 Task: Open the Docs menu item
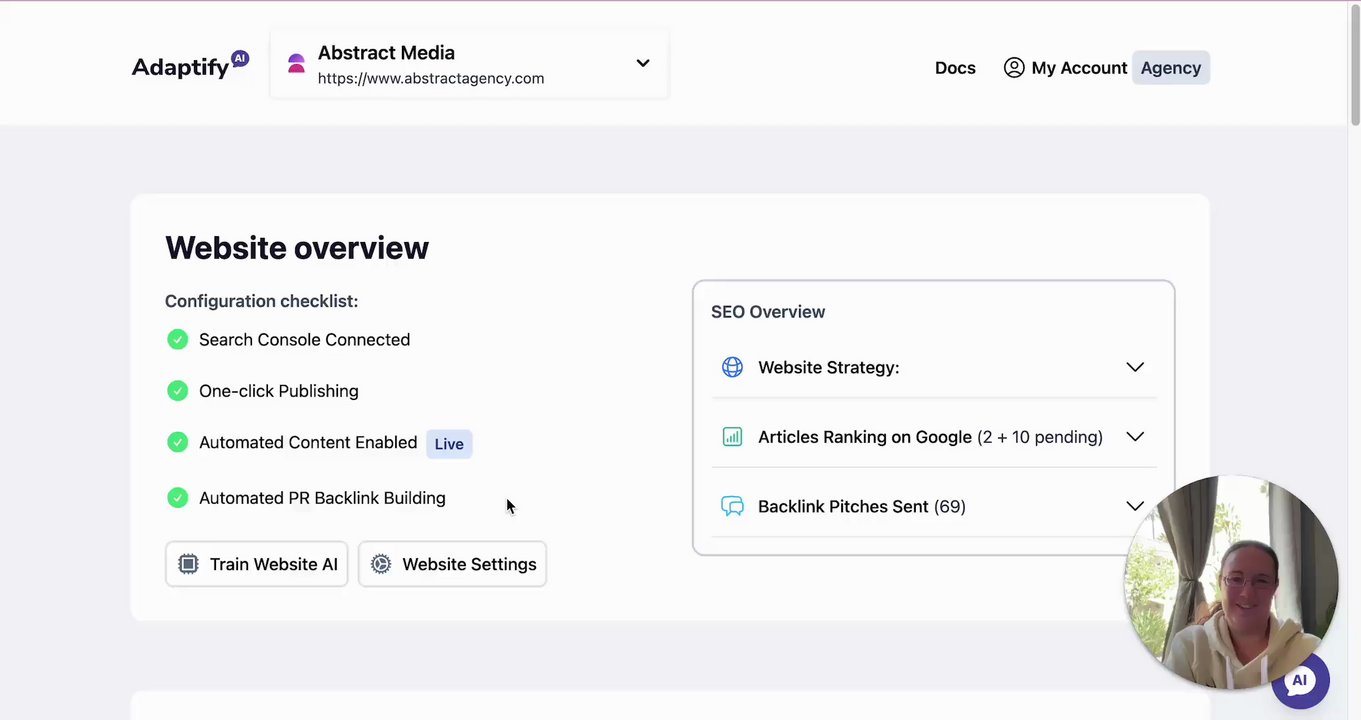(x=955, y=68)
